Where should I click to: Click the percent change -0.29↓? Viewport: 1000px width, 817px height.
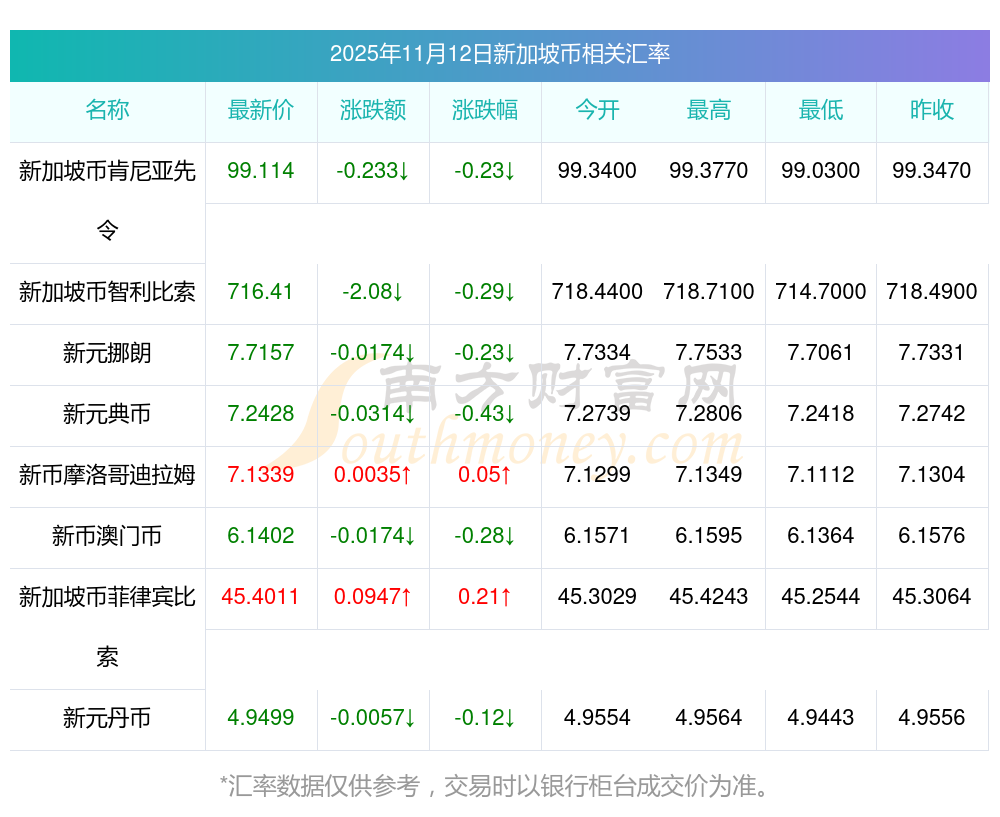485,292
